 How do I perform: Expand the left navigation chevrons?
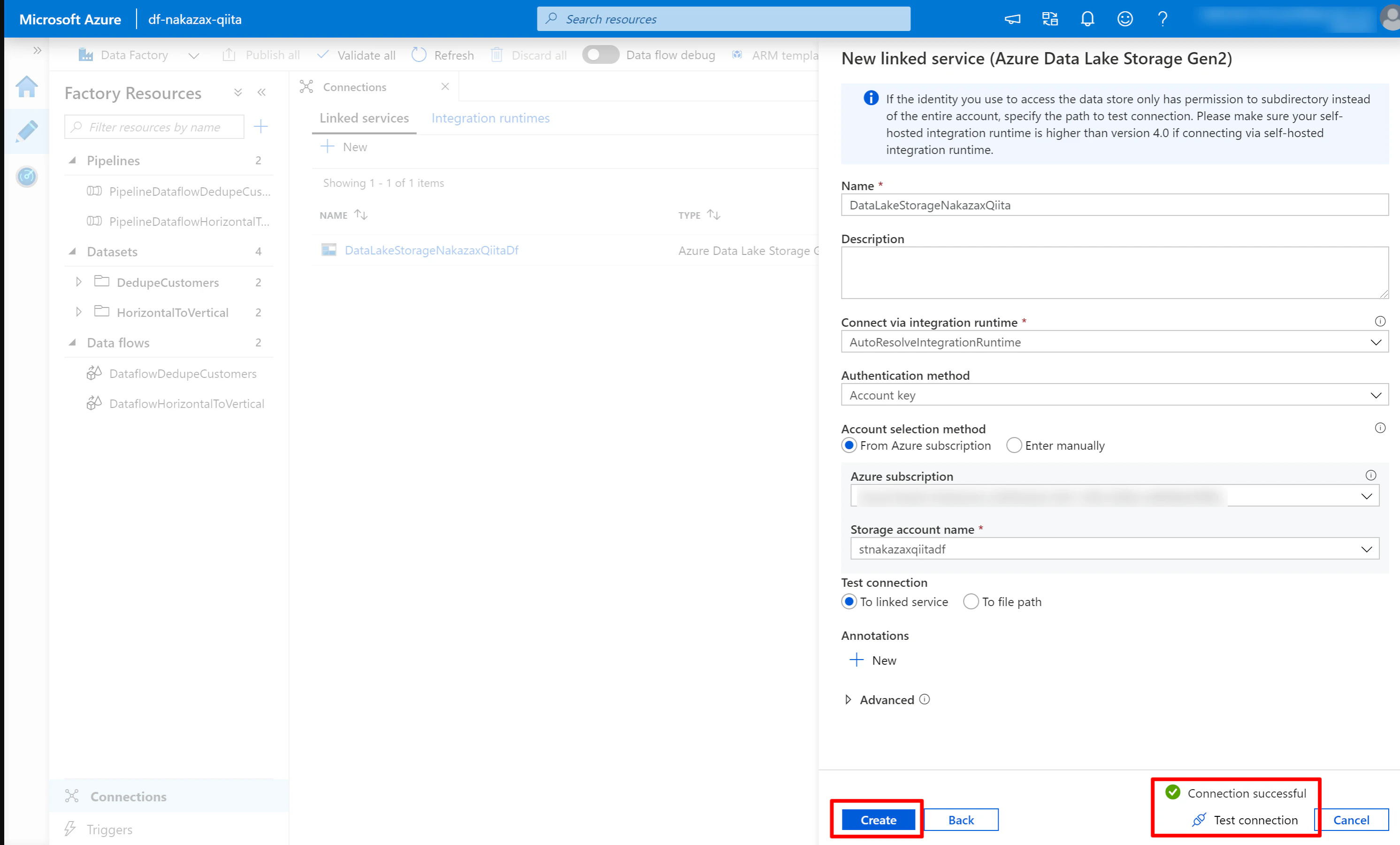[x=38, y=51]
